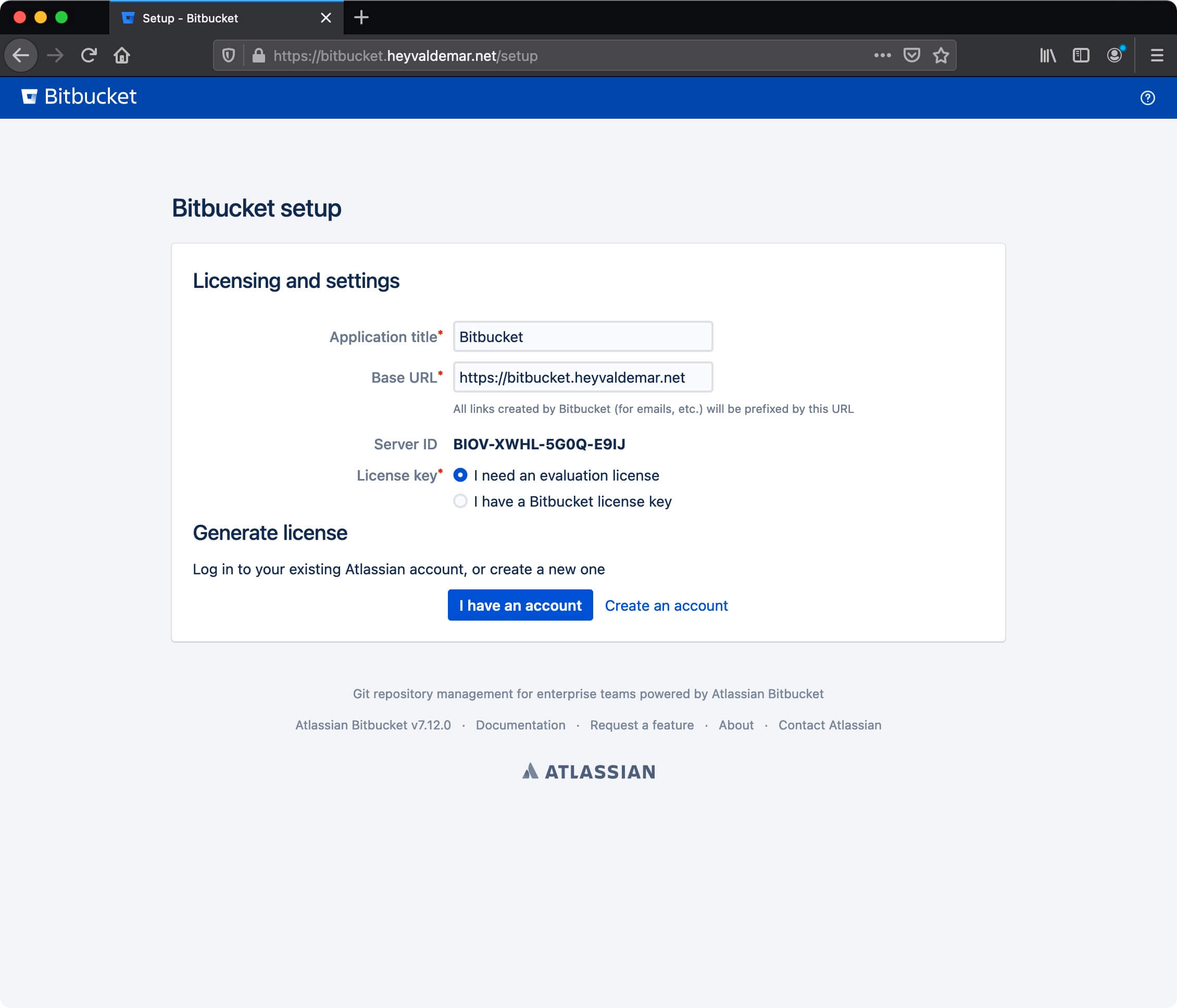
Task: Click the browser home icon
Action: [x=122, y=55]
